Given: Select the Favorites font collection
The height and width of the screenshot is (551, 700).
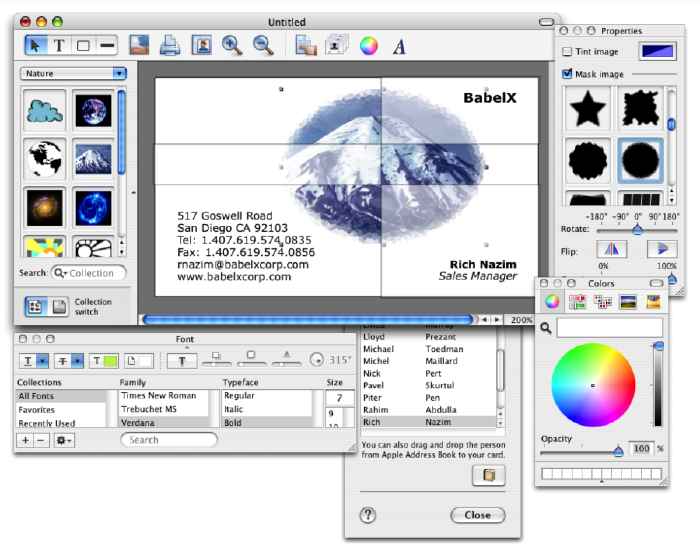Looking at the screenshot, I should [61, 409].
